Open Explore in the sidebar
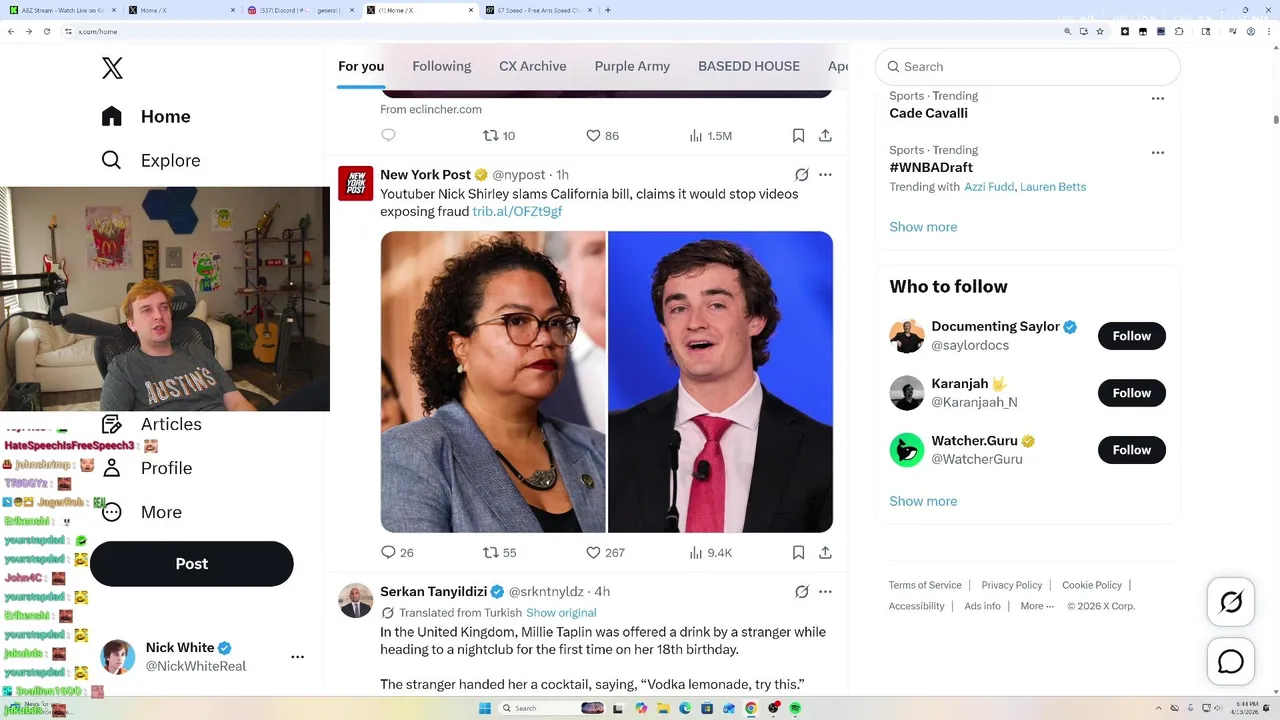Image resolution: width=1280 pixels, height=720 pixels. [151, 160]
